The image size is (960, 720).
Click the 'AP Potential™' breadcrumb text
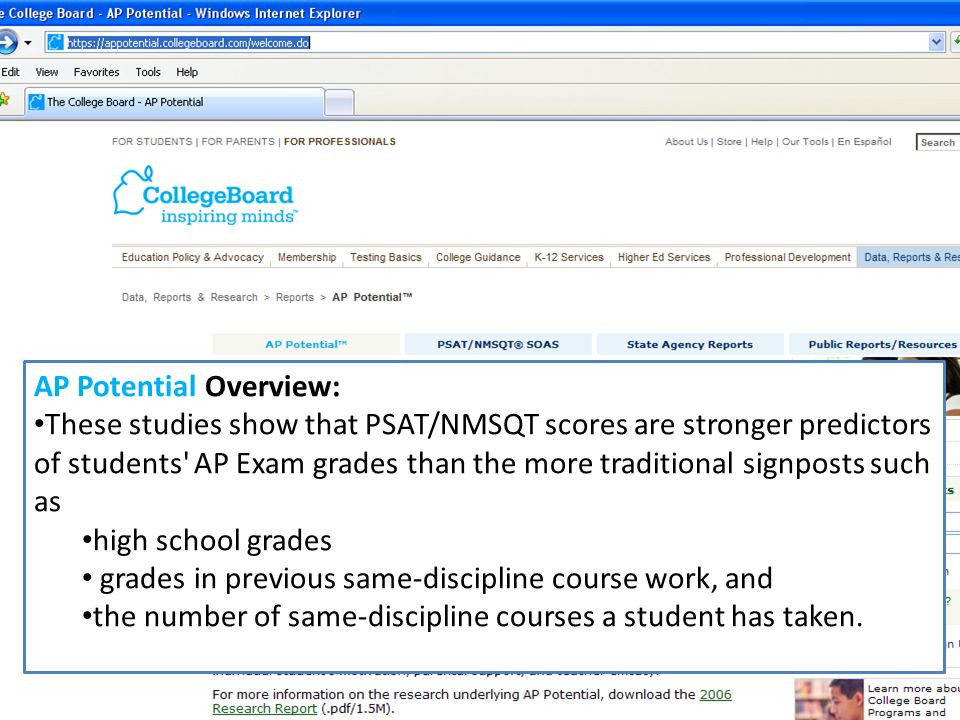point(372,297)
